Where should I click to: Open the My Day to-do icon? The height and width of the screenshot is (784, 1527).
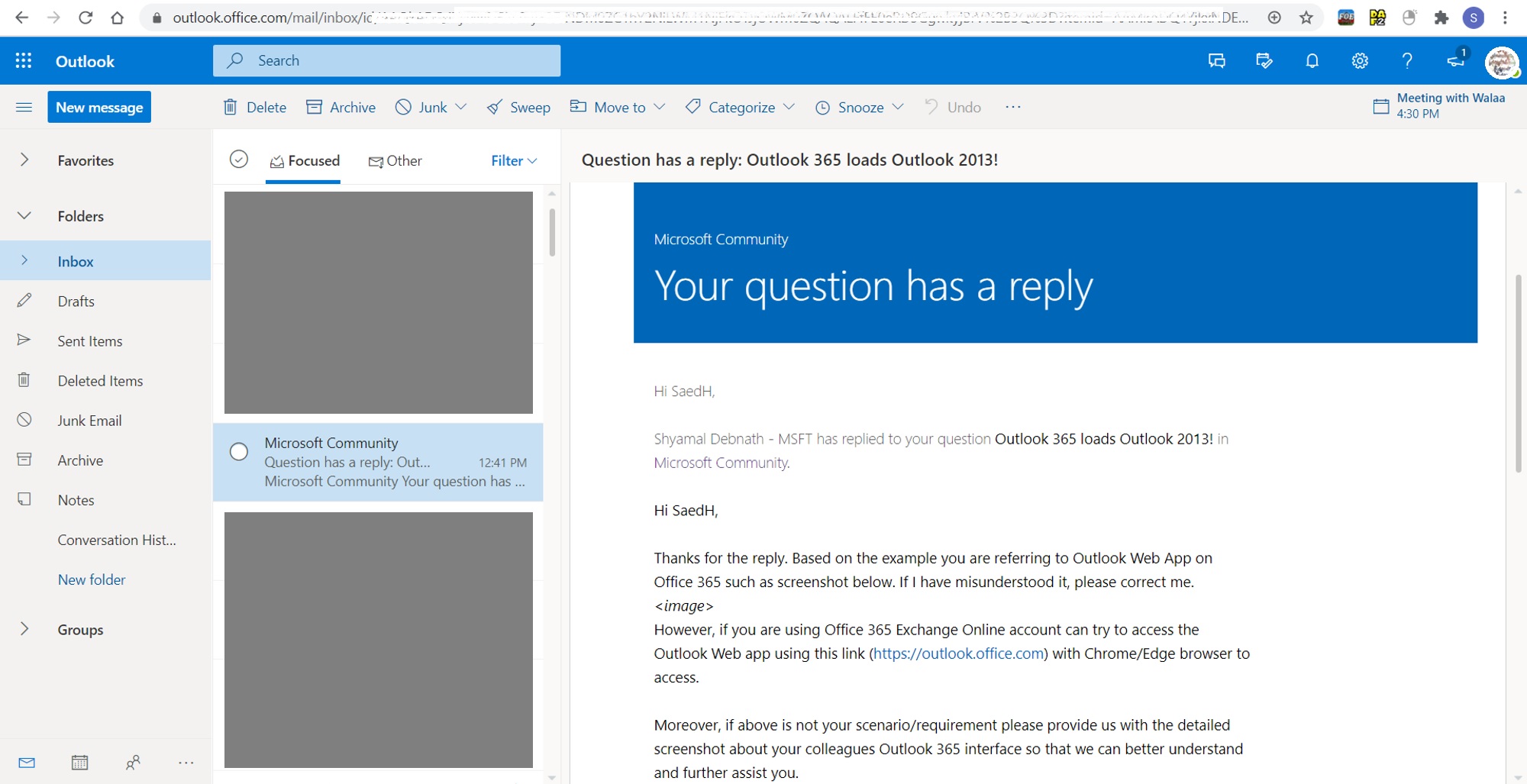click(x=1264, y=61)
